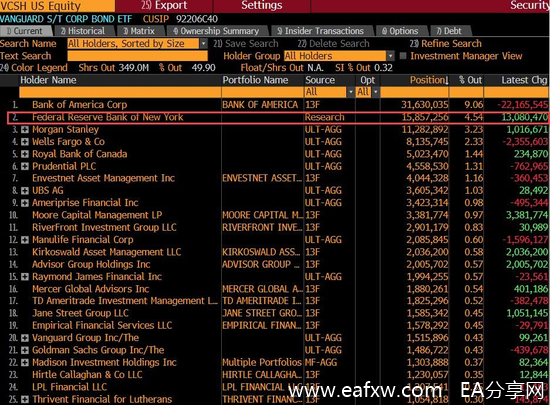
Task: Click CUSIP value 92206C40
Action: [196, 19]
